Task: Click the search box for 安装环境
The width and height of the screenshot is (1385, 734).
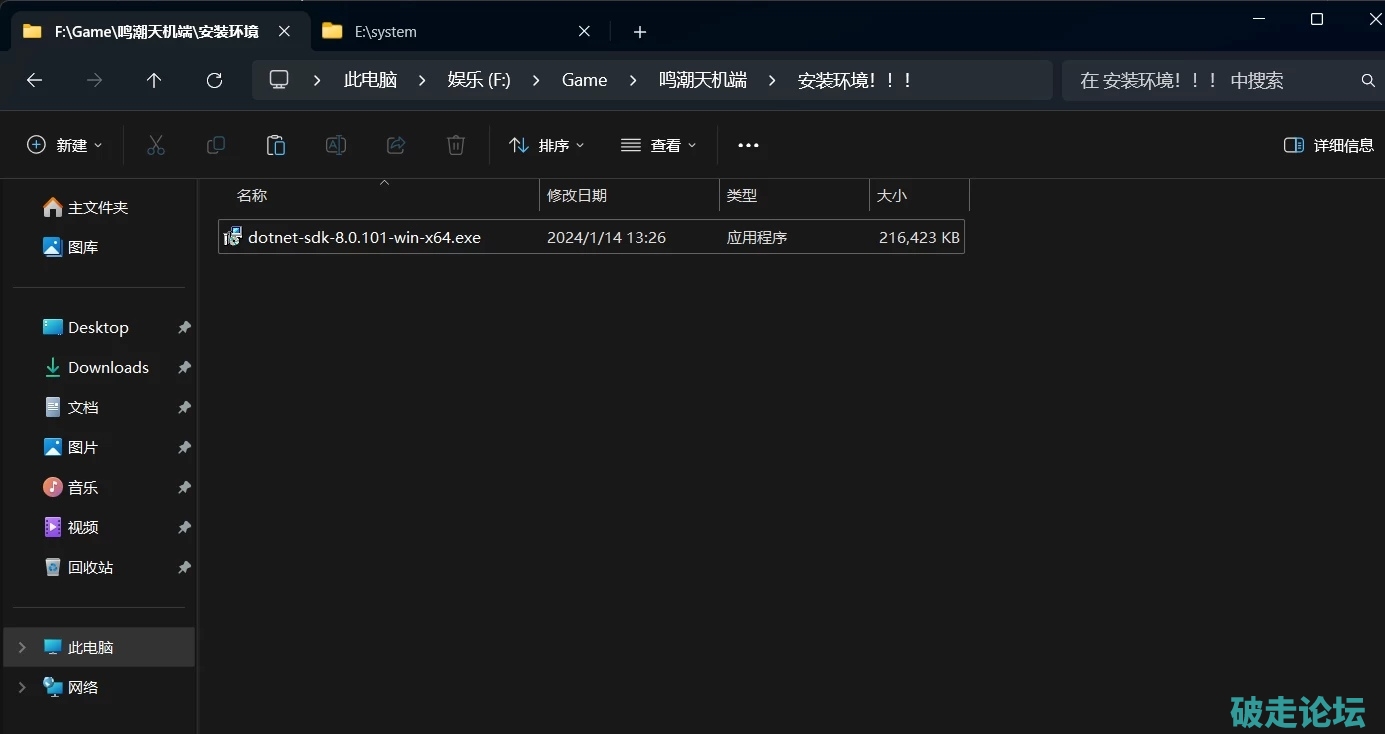Action: tap(1210, 80)
